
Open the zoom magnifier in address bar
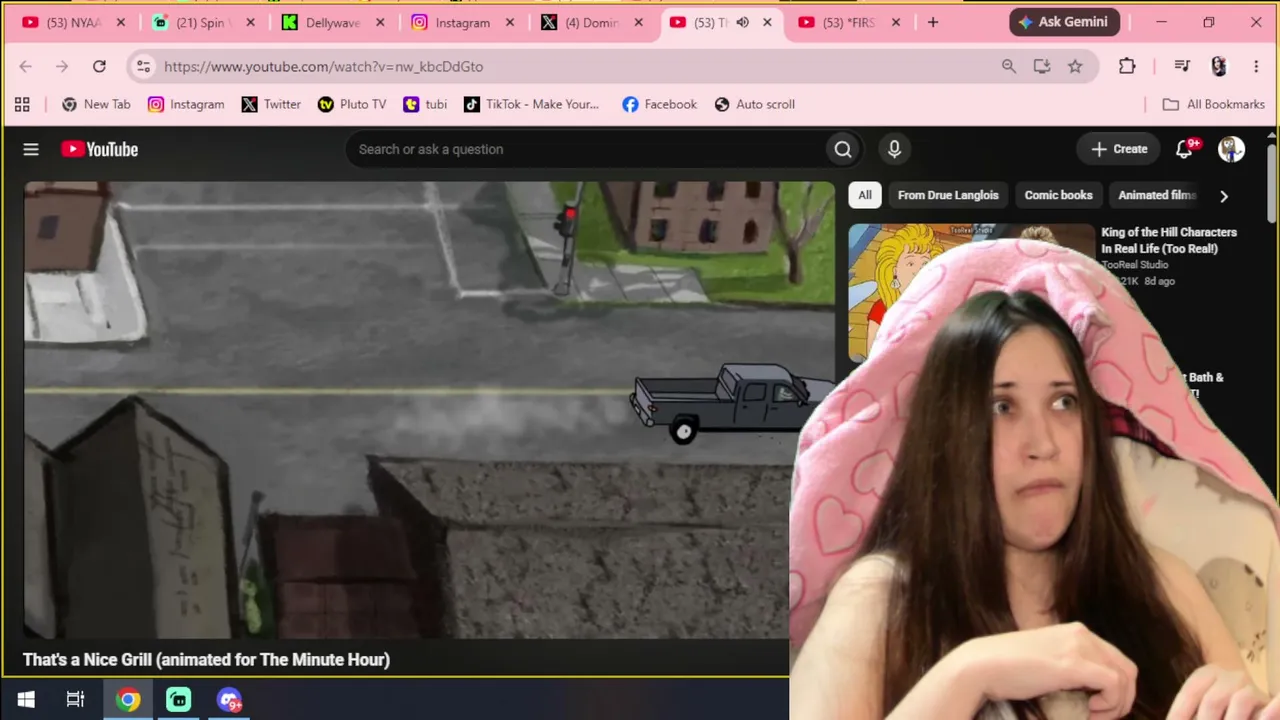[x=1009, y=66]
